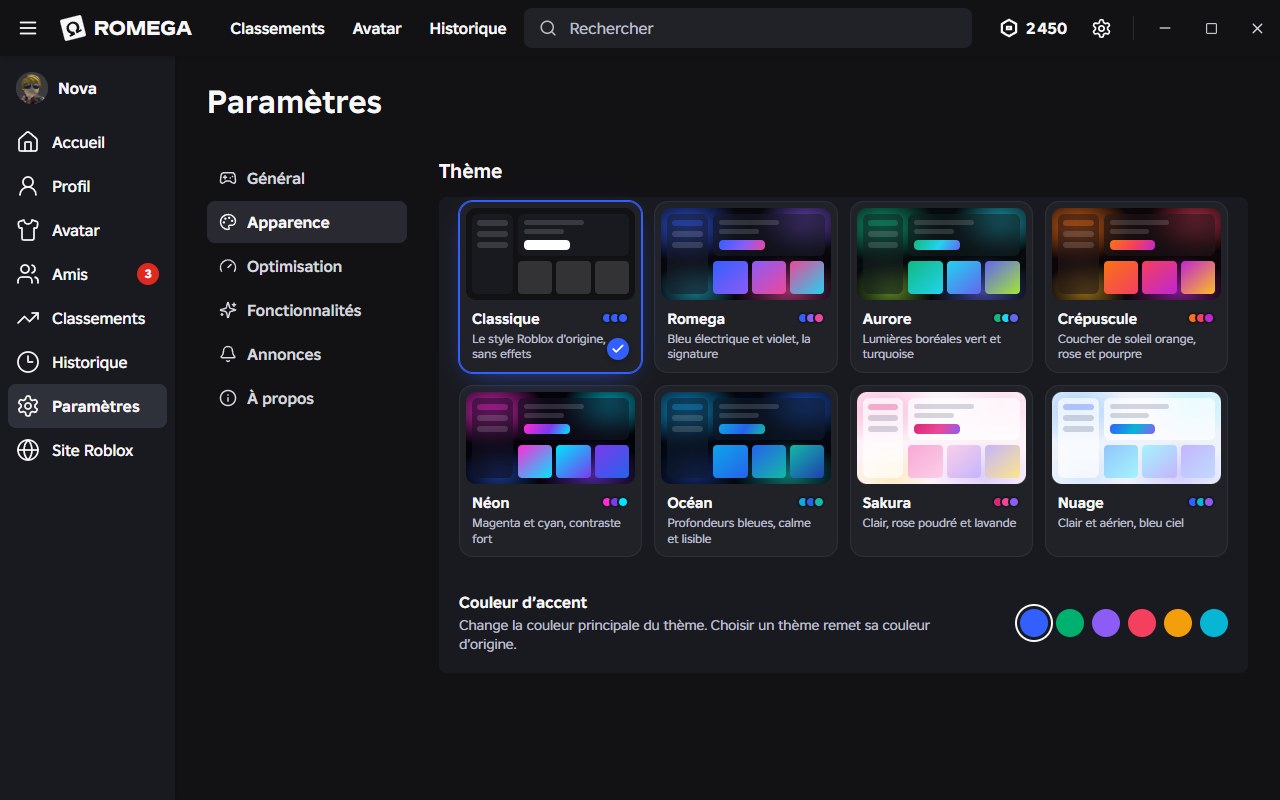
Task: Pick the blue accent color
Action: (1034, 623)
